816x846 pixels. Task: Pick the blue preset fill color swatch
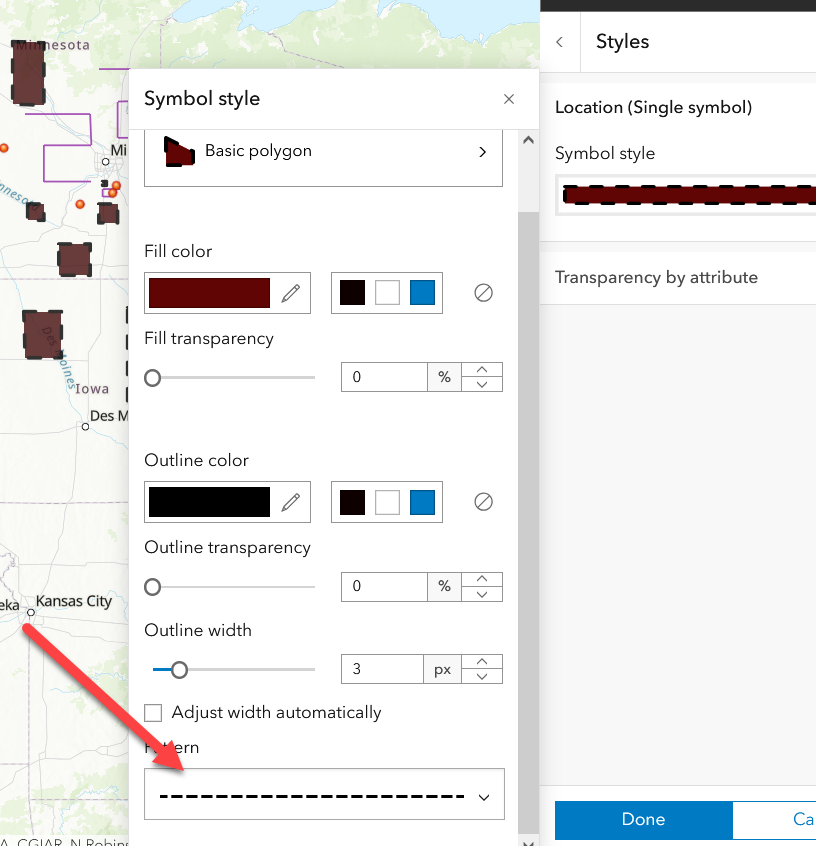[x=420, y=292]
